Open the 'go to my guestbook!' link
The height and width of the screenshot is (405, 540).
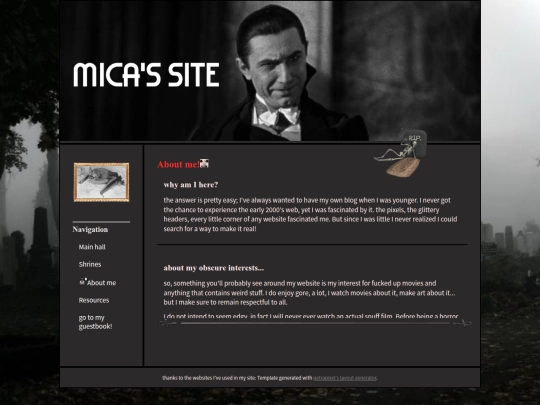(x=95, y=322)
